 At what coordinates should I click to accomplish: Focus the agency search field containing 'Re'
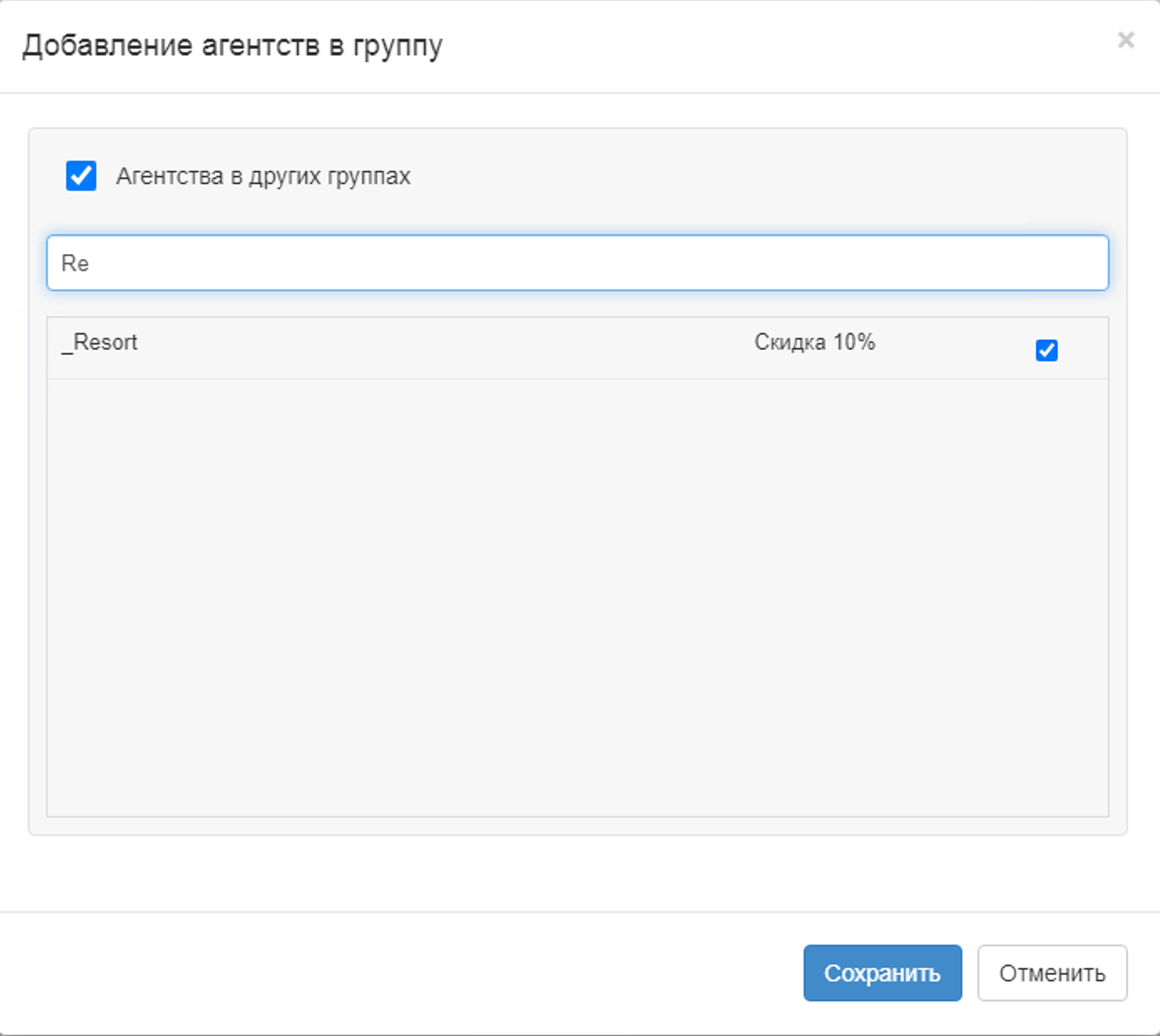coord(577,263)
